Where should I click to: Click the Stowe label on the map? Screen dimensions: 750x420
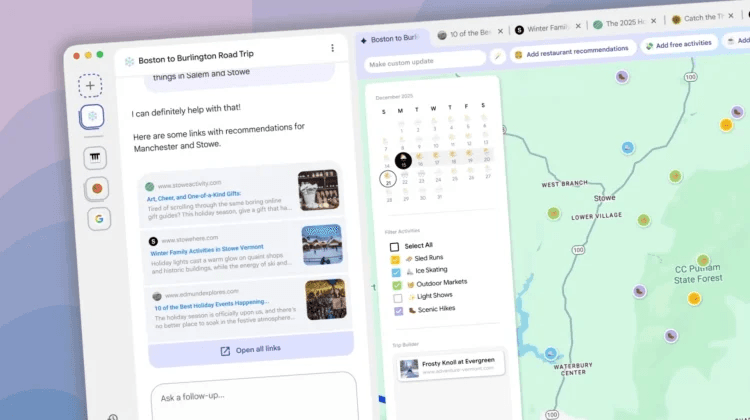604,198
